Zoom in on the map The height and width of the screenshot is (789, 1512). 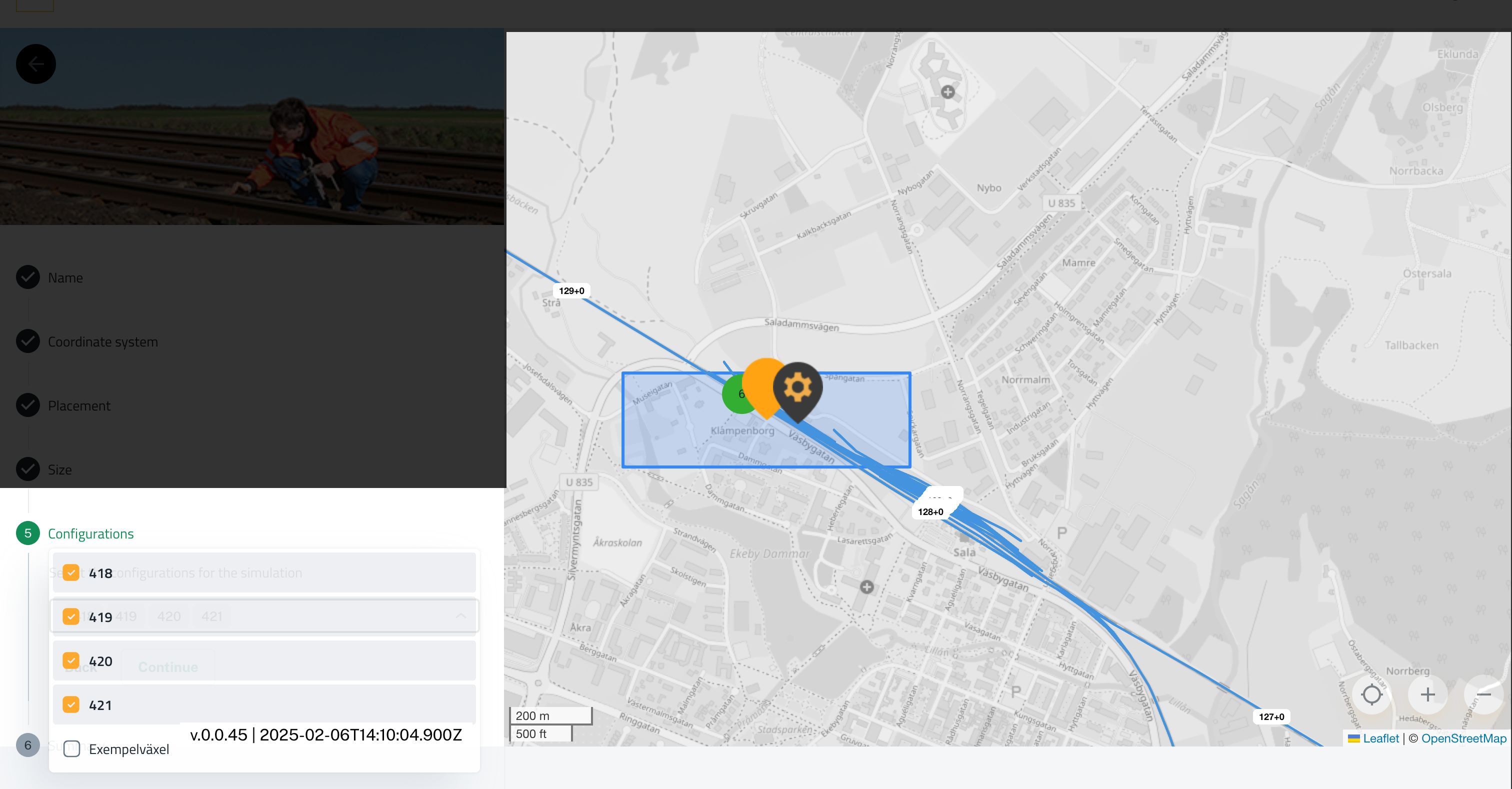click(x=1427, y=694)
